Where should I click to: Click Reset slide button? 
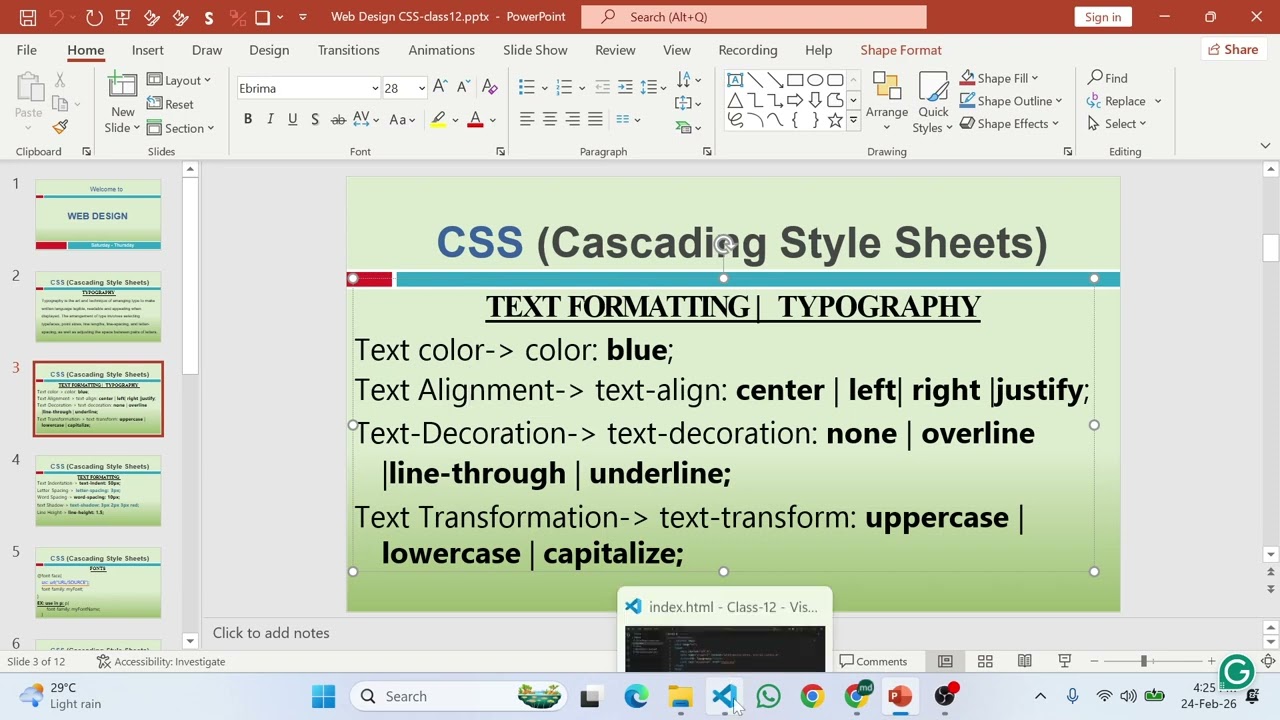(170, 104)
